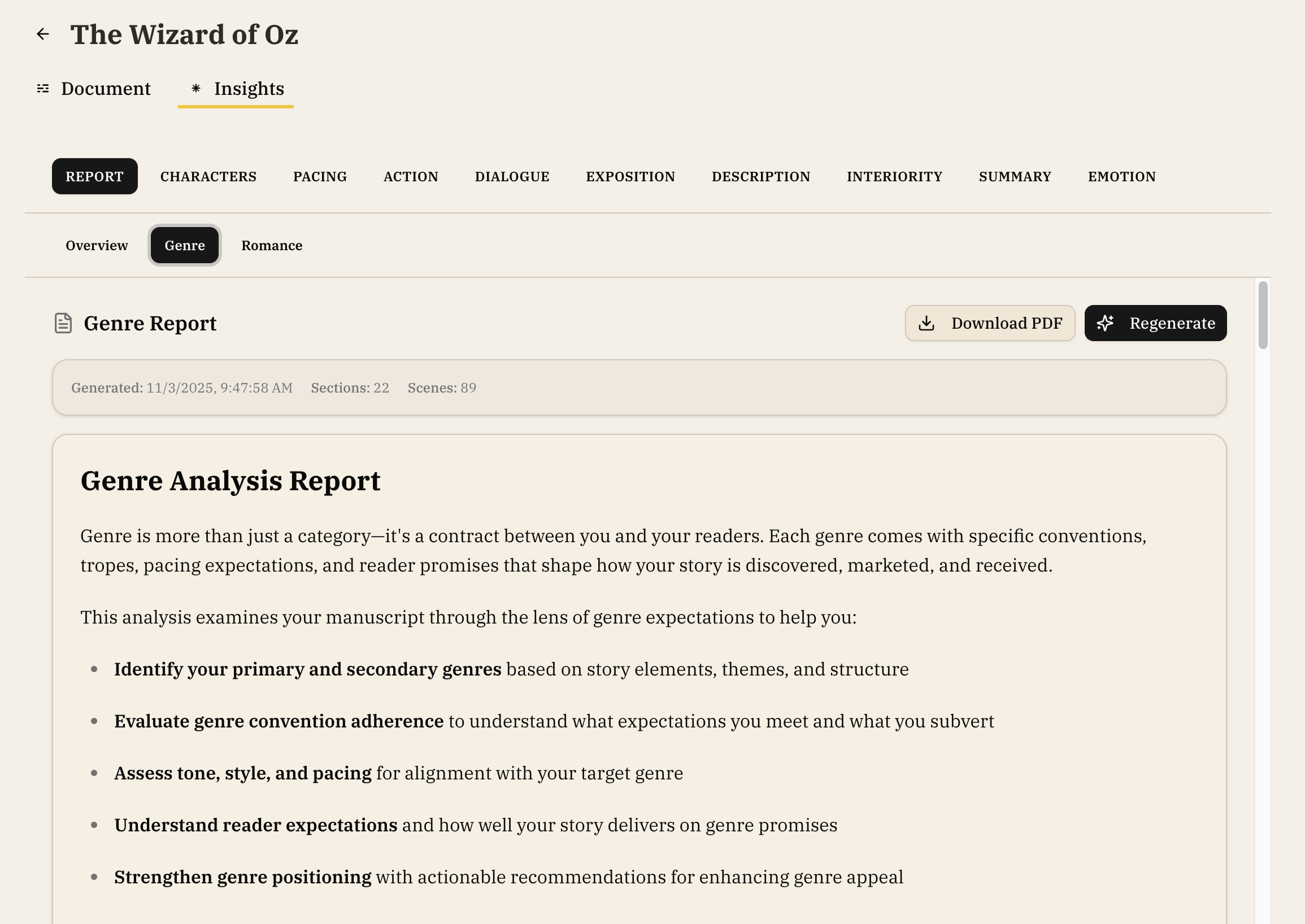The width and height of the screenshot is (1305, 924).
Task: Switch to the Overview filter
Action: point(96,245)
